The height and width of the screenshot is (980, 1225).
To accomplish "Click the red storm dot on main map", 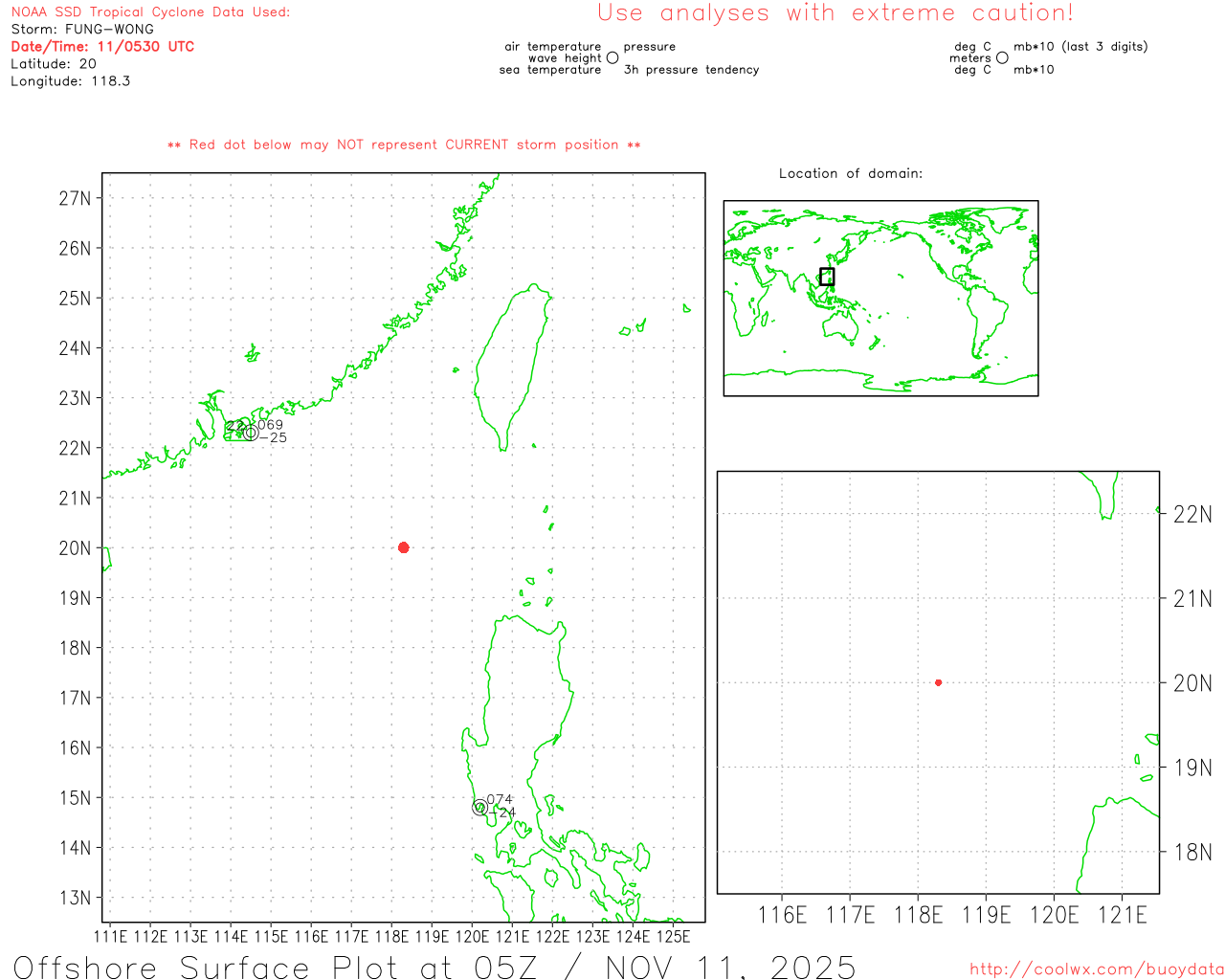I will click(403, 547).
